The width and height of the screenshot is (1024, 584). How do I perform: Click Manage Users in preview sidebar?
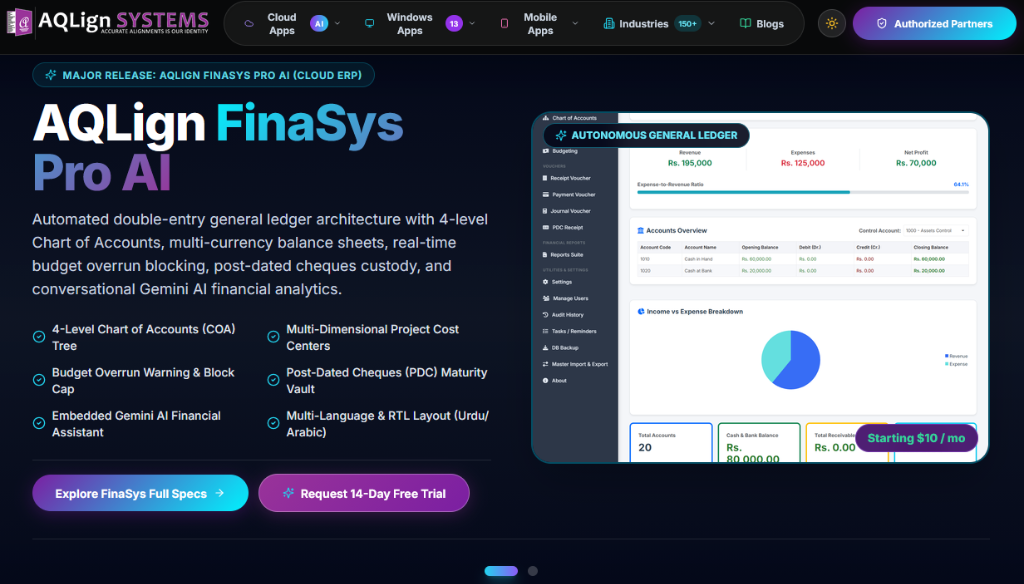tap(566, 299)
